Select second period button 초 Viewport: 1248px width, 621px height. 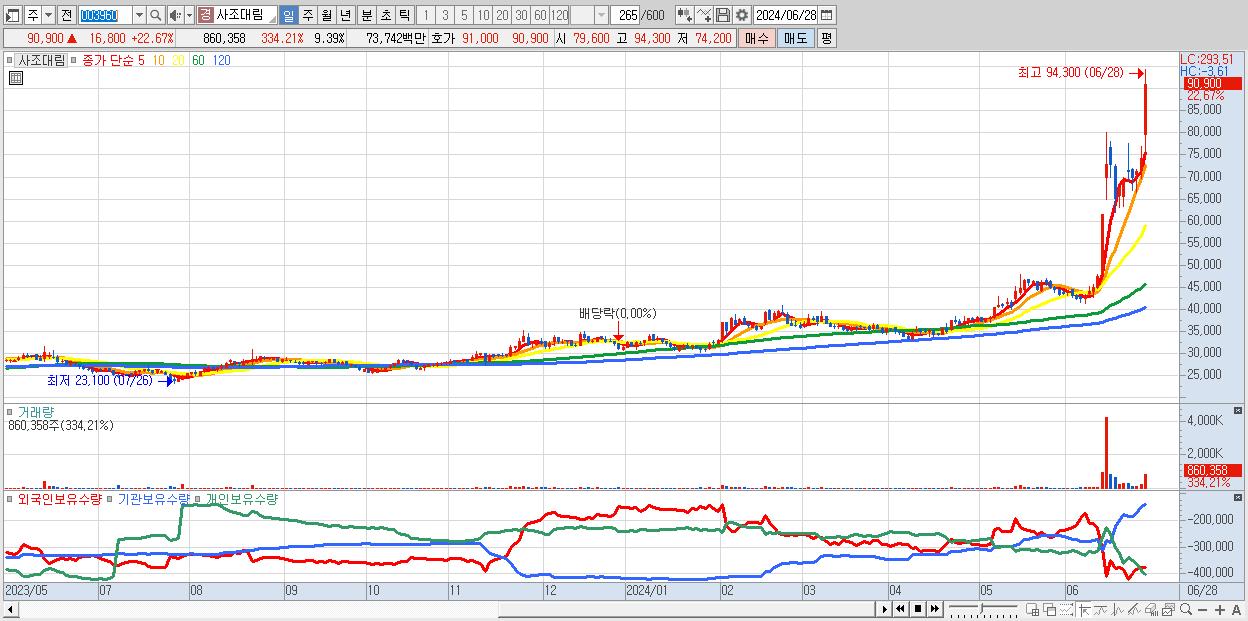coord(385,15)
